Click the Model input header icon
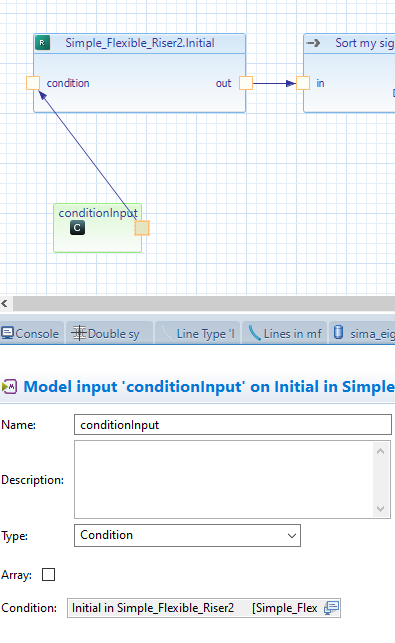 coord(9,386)
